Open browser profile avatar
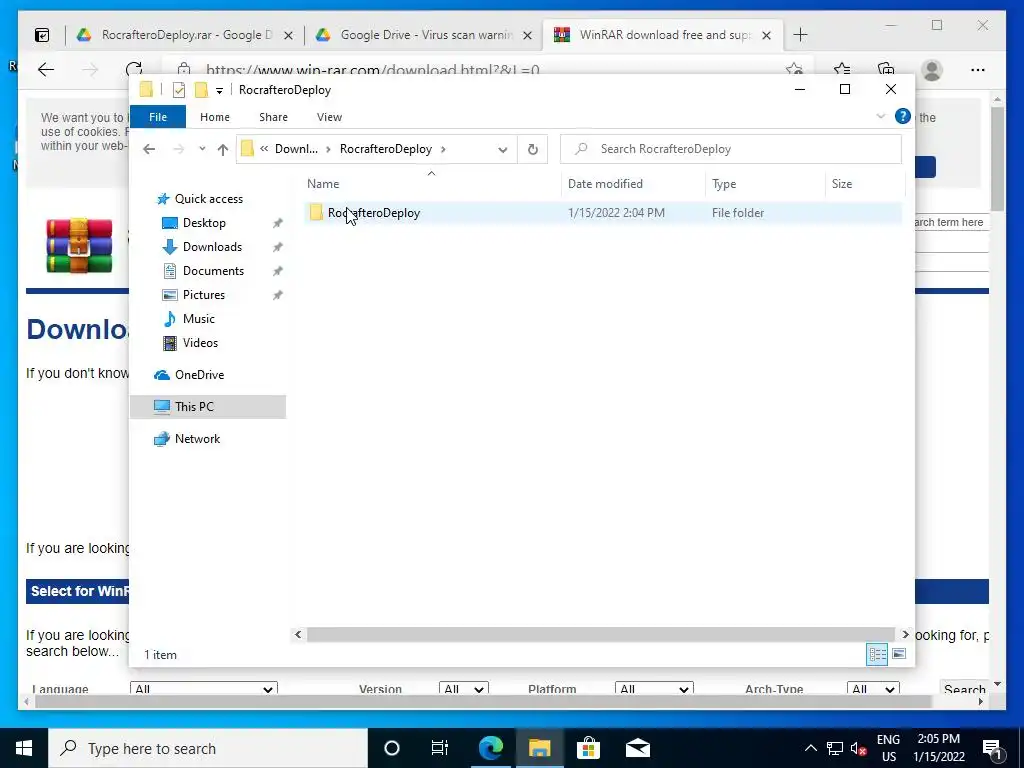The height and width of the screenshot is (768, 1024). (x=932, y=70)
